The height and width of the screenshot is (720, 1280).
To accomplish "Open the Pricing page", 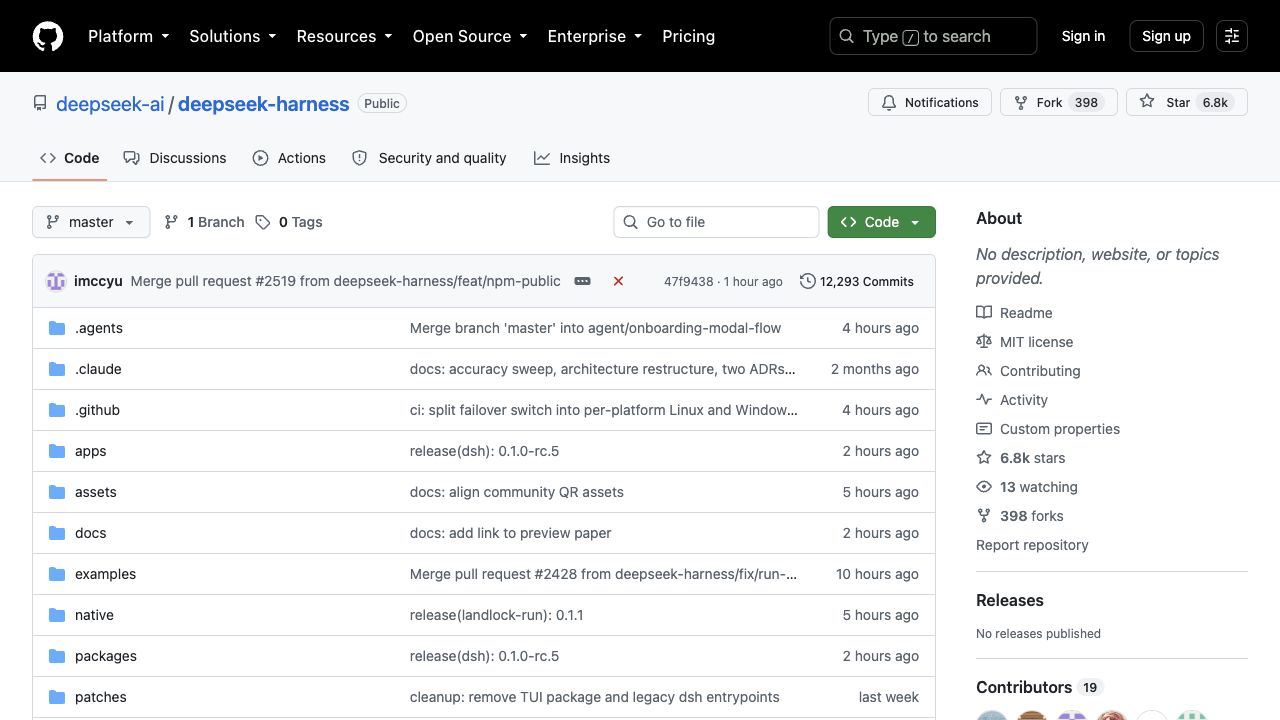I will 689,36.
